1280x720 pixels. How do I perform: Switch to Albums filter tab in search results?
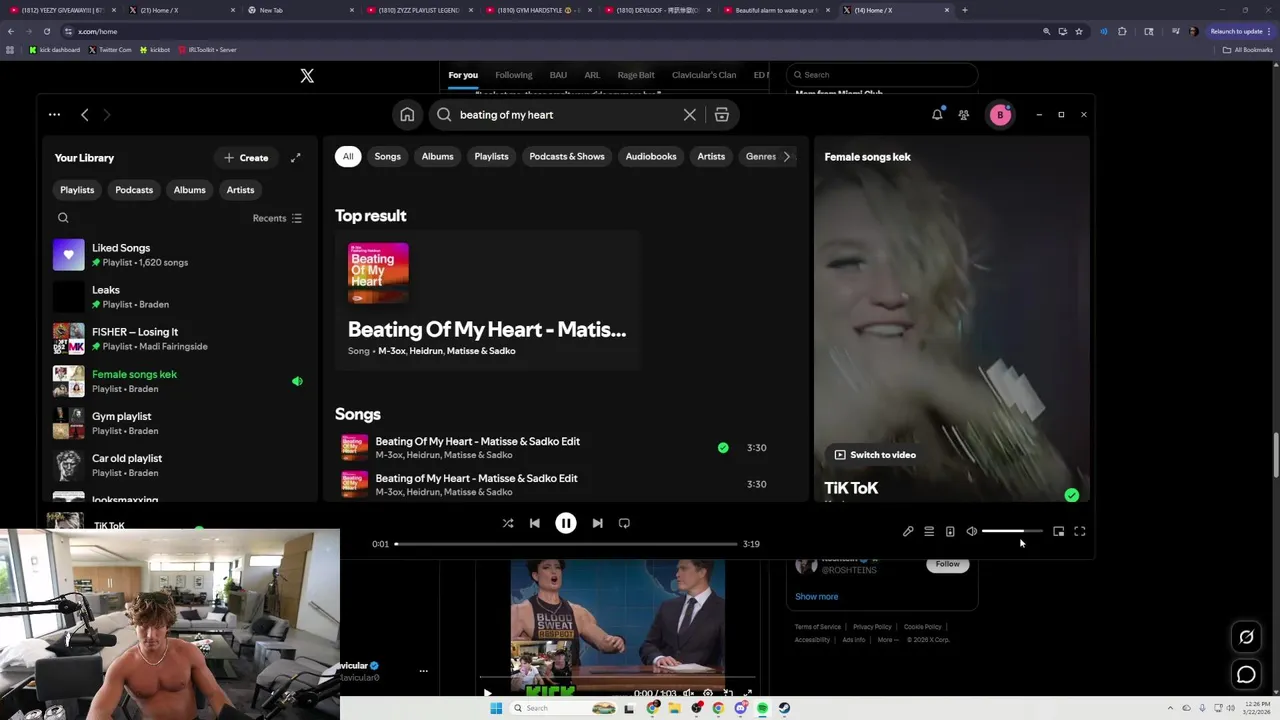coord(437,157)
